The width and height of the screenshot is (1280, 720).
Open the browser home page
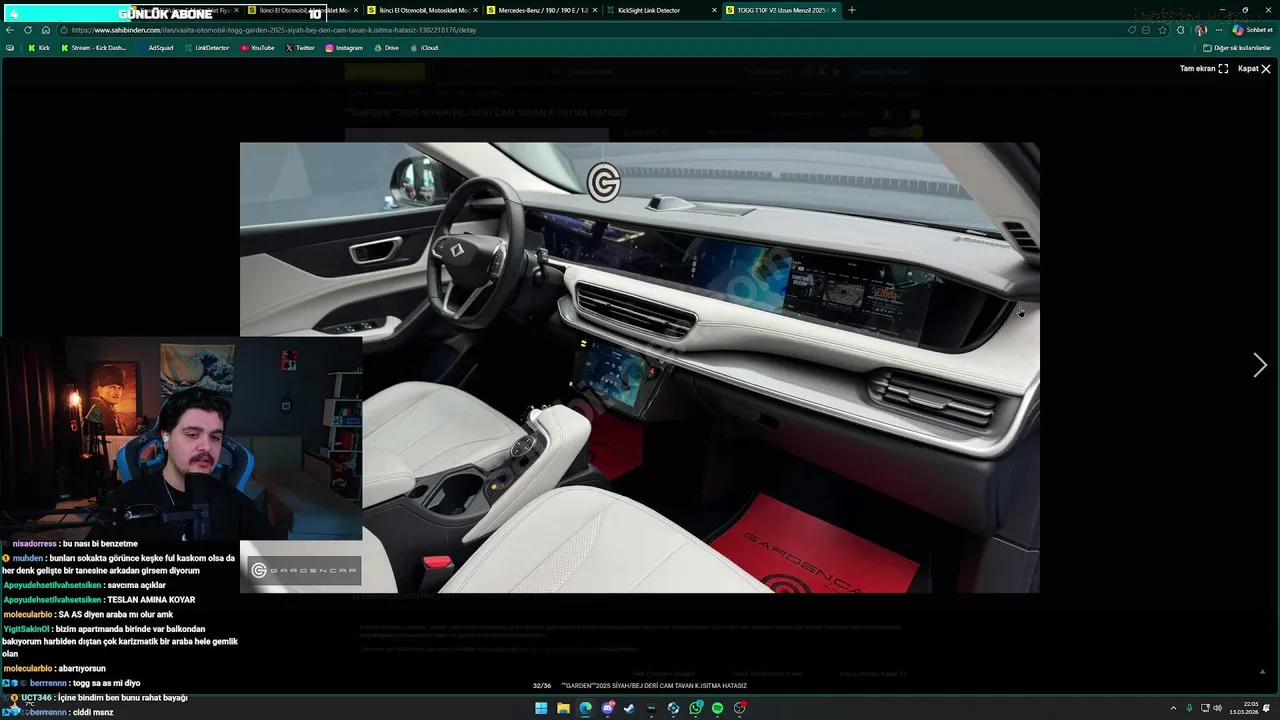[45, 30]
